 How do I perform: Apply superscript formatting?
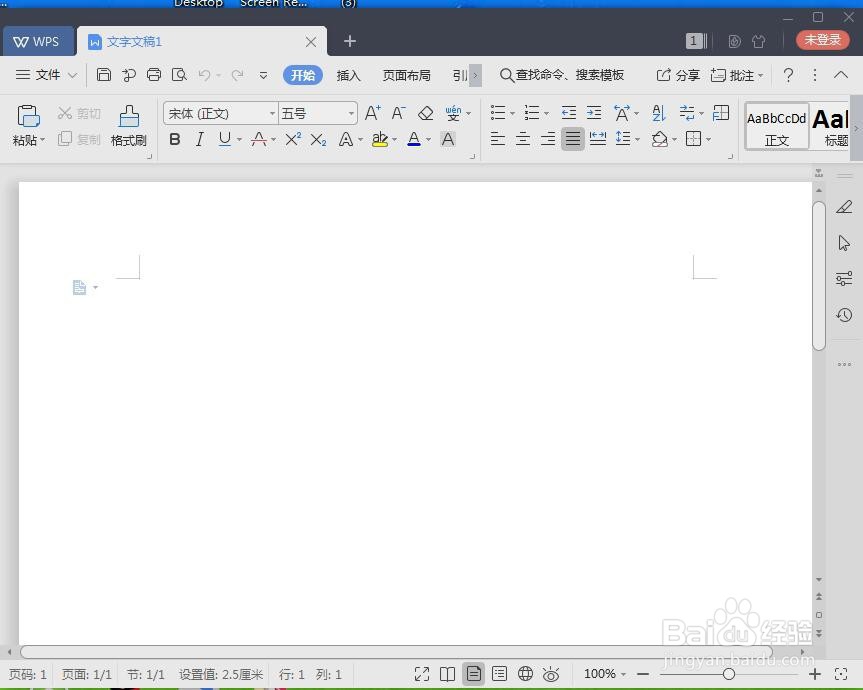pos(293,139)
